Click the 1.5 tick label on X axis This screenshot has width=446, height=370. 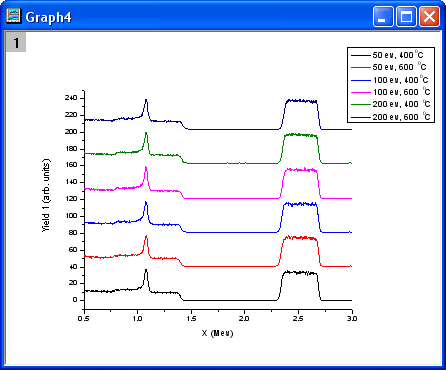coord(191,318)
